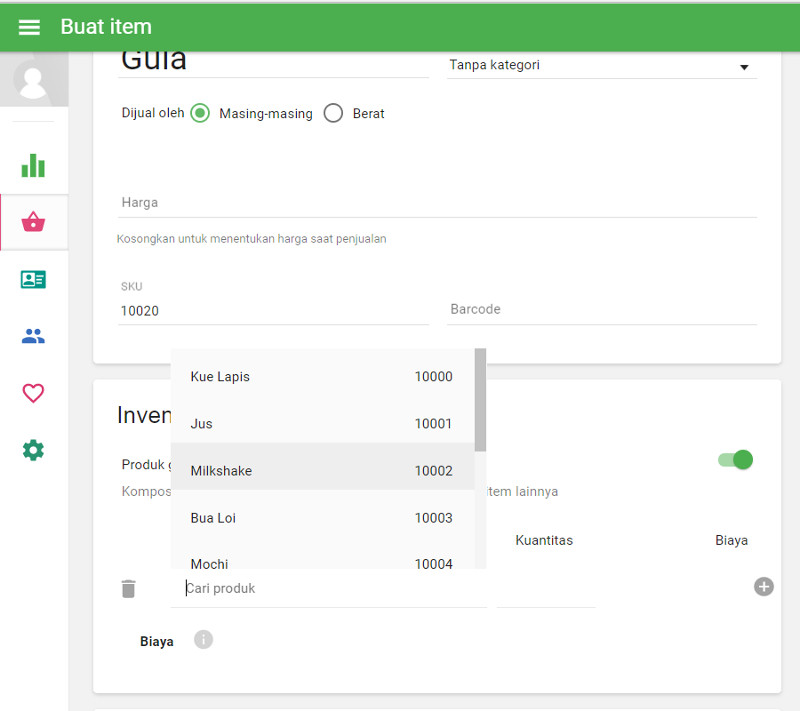Show the Biaya info tooltip icon

pos(203,640)
